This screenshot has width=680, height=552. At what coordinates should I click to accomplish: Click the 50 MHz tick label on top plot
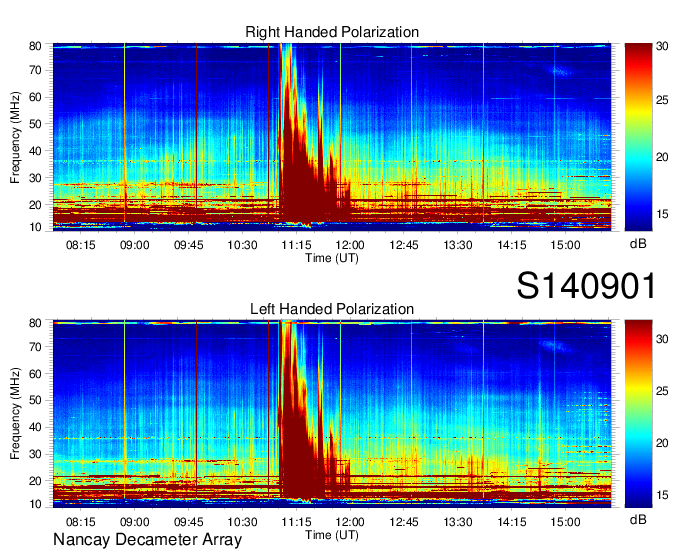(35, 124)
